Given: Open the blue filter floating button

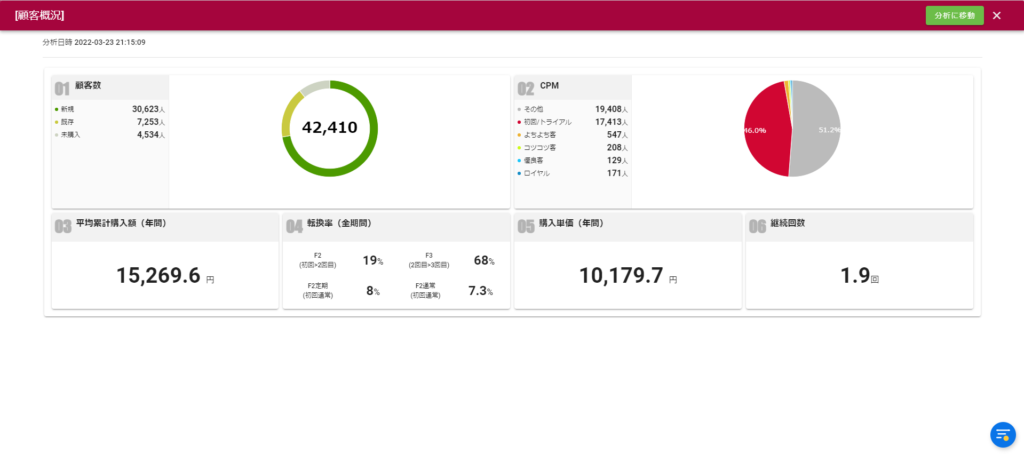Looking at the screenshot, I should (1002, 433).
